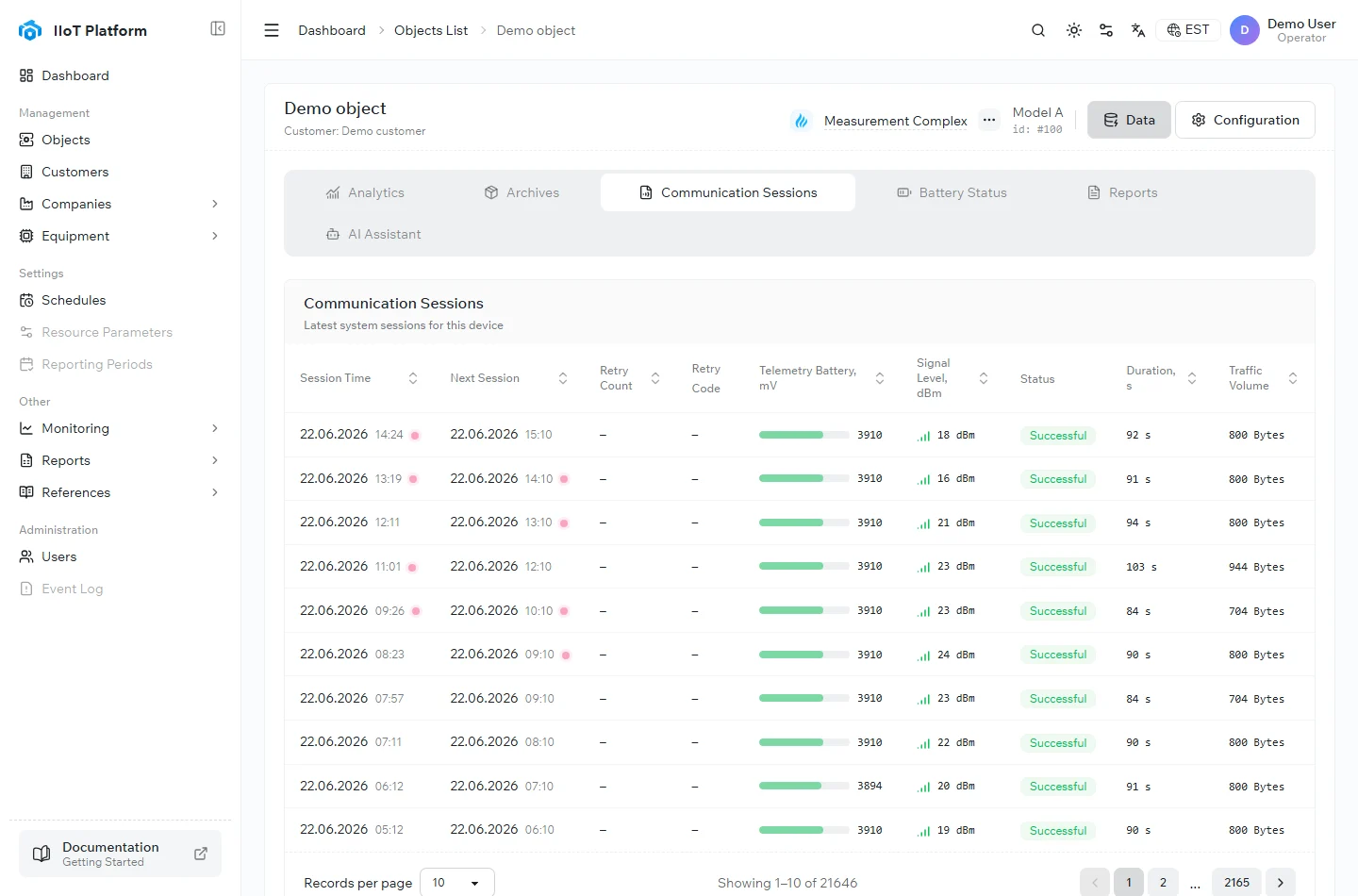Click the Data button
Image resolution: width=1358 pixels, height=896 pixels.
point(1129,120)
